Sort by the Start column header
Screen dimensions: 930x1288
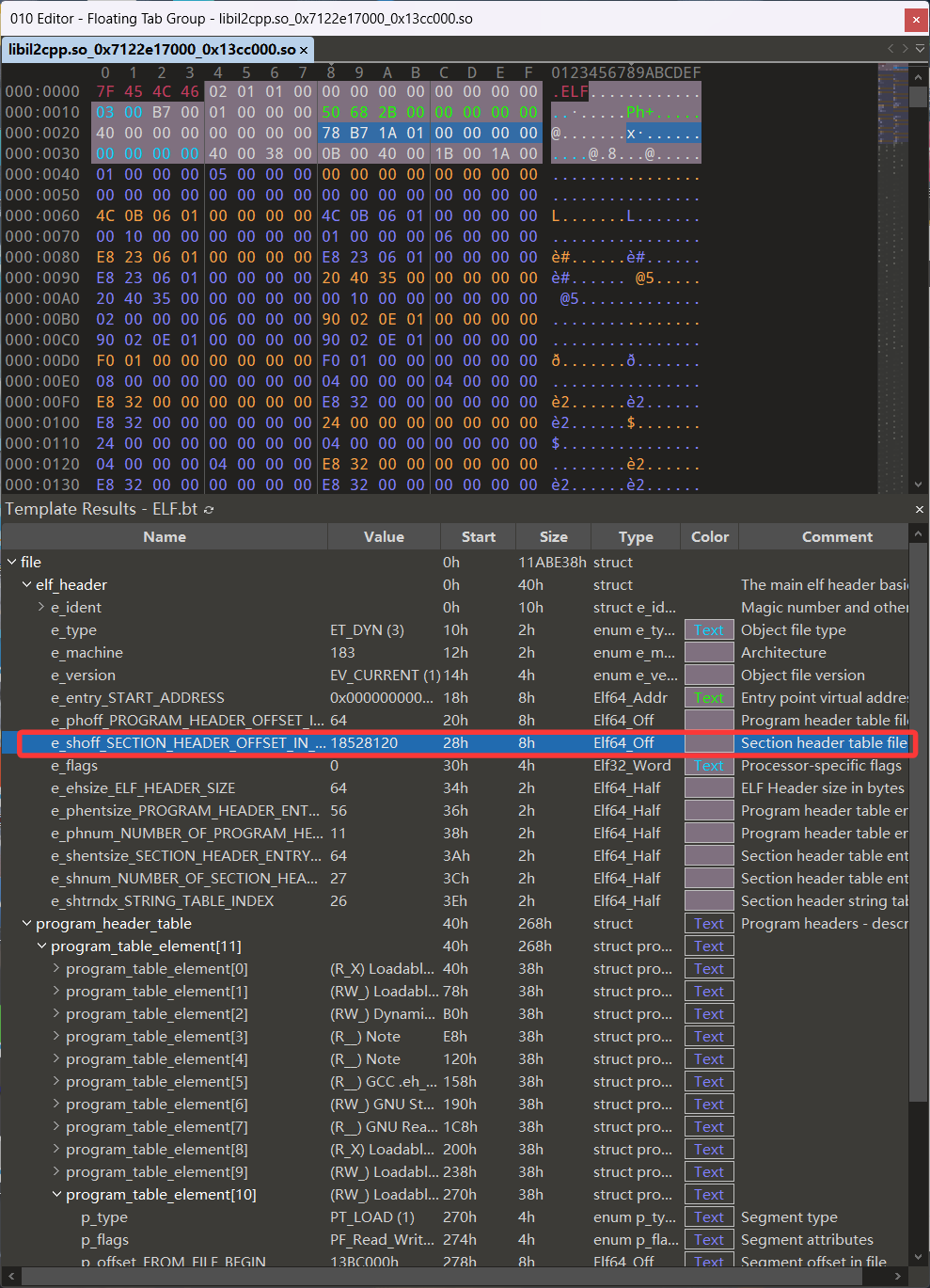[x=478, y=536]
